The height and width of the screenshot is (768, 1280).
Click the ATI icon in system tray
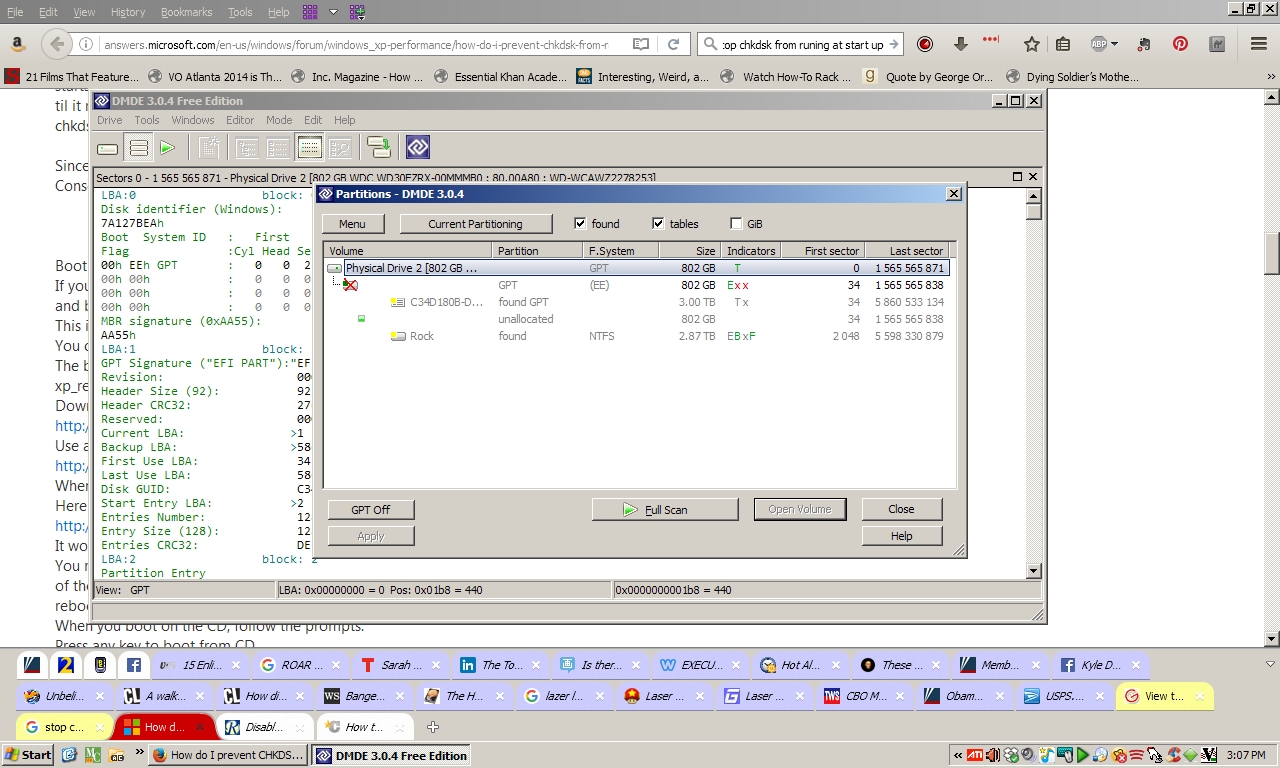click(974, 755)
